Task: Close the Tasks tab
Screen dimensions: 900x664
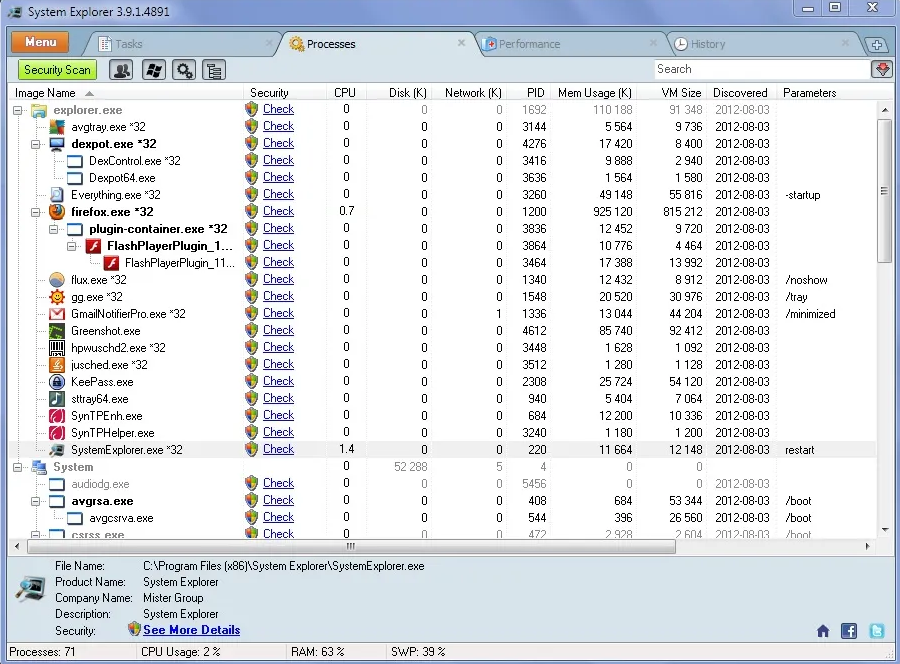Action: tap(269, 43)
